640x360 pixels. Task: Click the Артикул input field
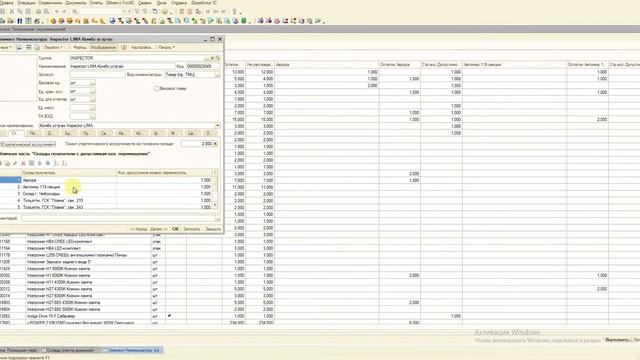97,74
